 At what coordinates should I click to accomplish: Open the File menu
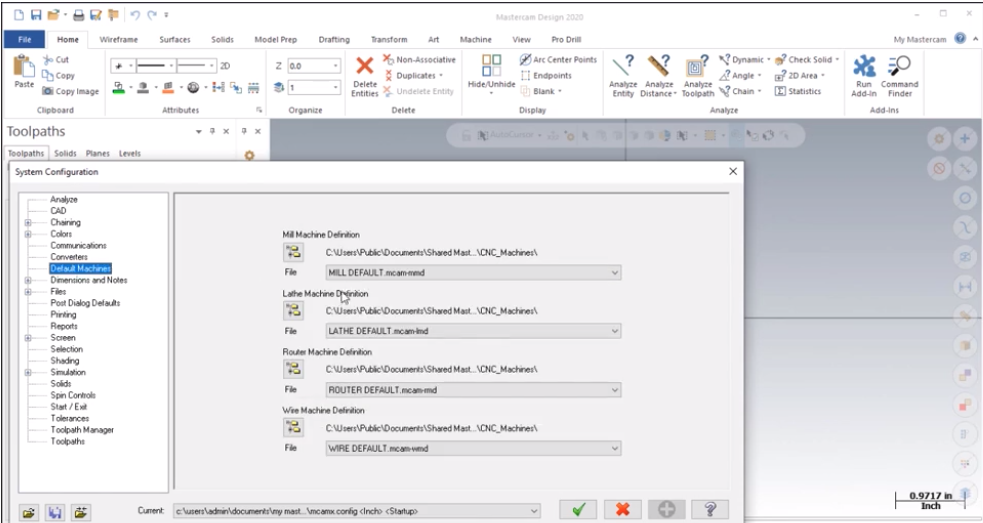coord(24,40)
